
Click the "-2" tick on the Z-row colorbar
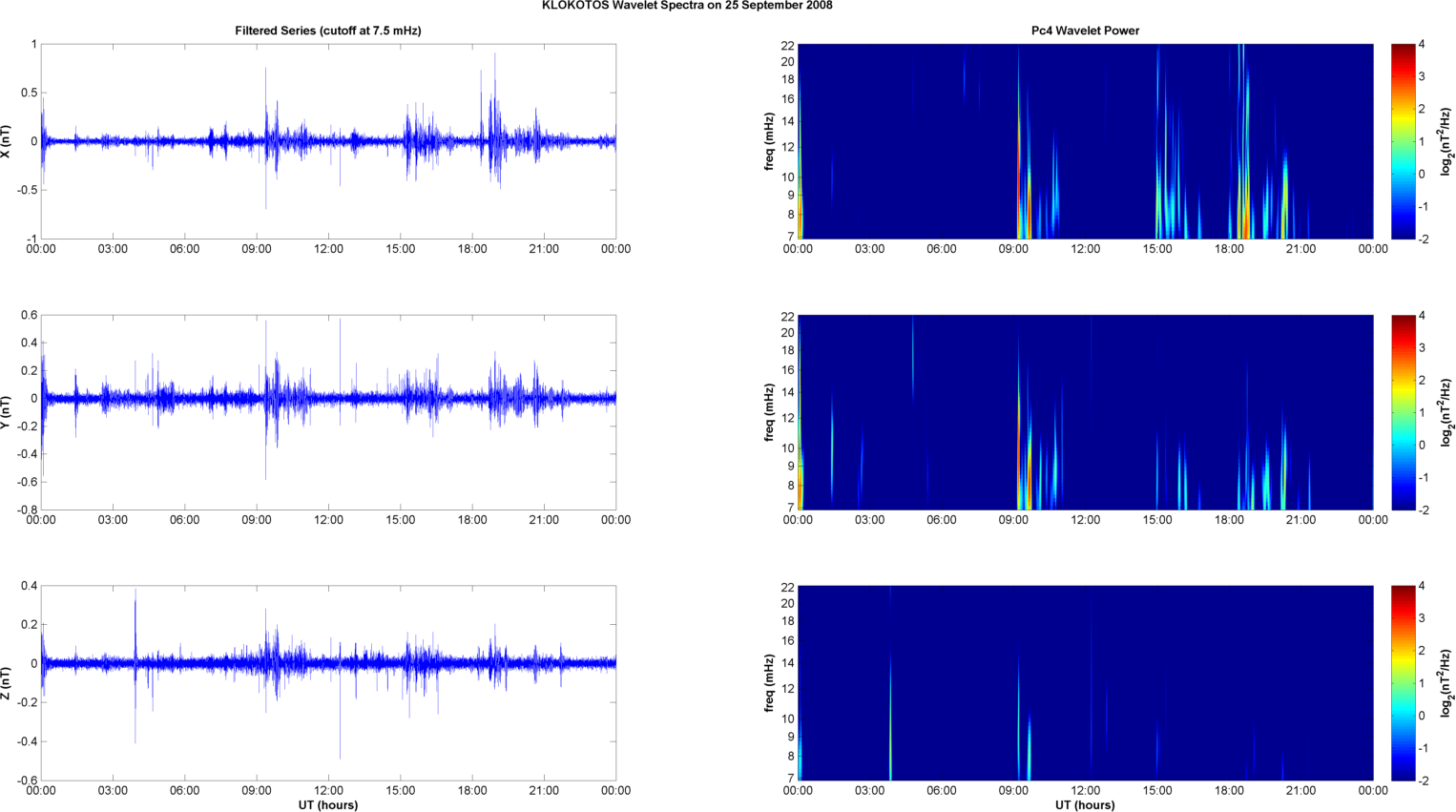(1423, 781)
